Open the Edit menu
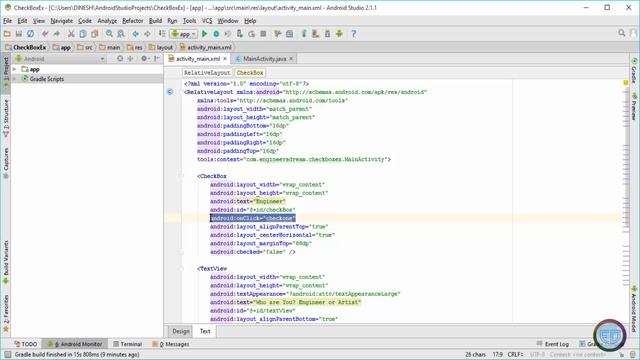Viewport: 640px width, 360px height. coord(22,21)
